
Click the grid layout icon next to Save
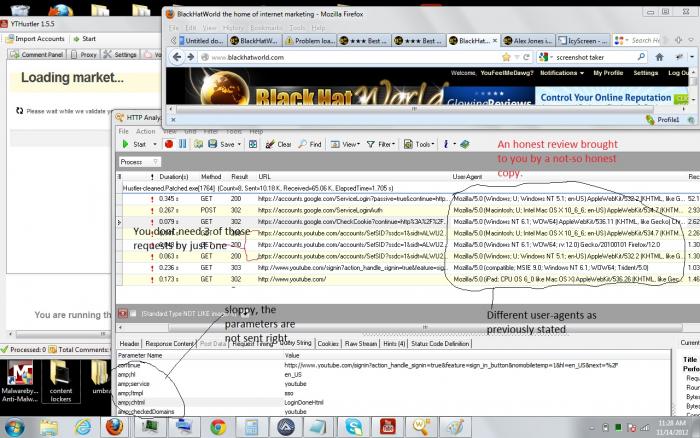pos(253,144)
